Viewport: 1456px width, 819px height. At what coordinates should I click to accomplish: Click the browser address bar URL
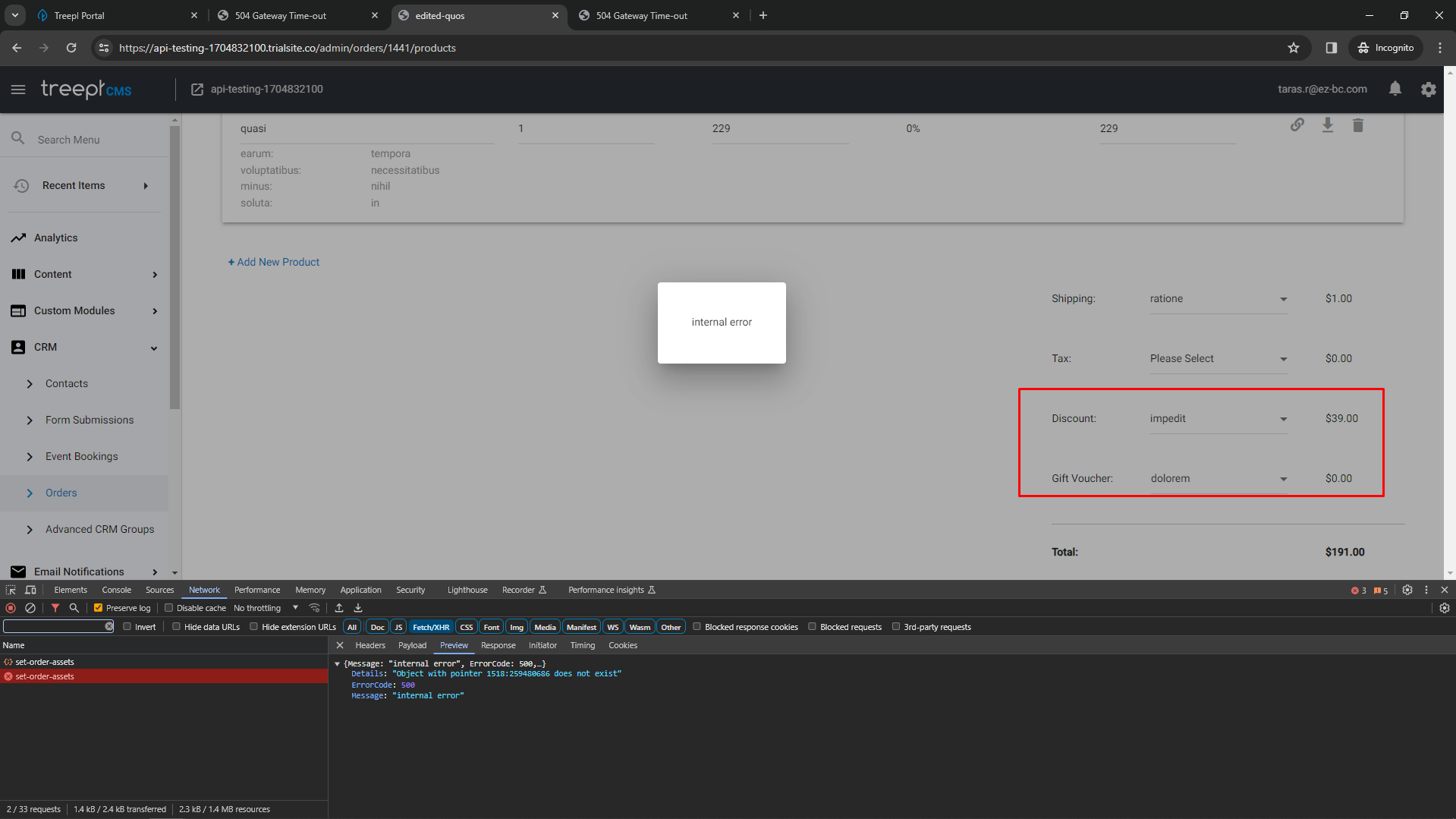click(288, 48)
